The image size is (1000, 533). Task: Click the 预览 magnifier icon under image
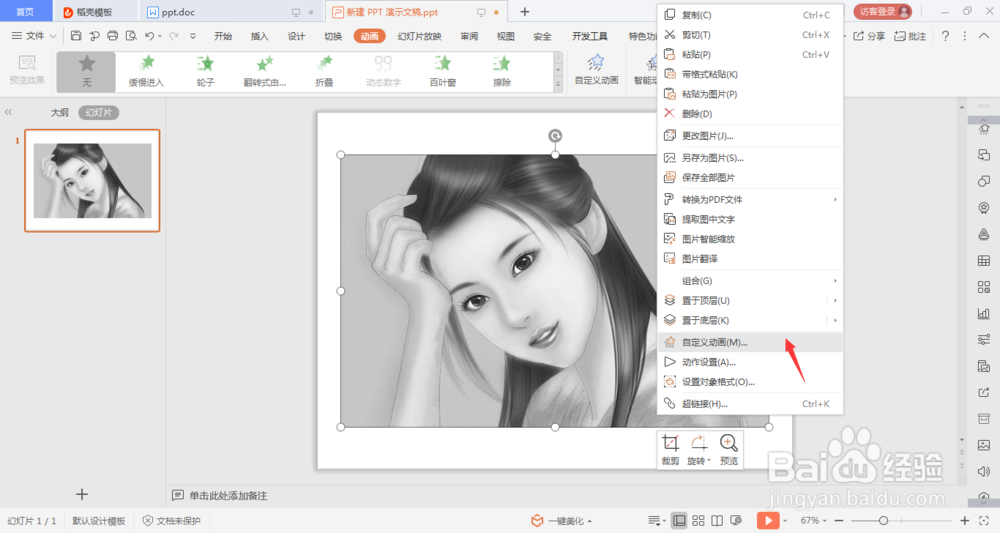coord(729,449)
